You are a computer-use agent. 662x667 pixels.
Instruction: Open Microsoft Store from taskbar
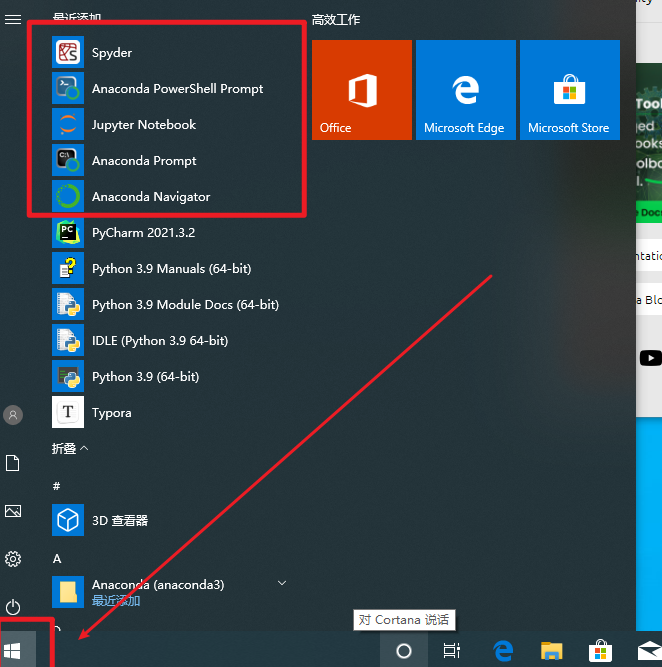pos(600,651)
